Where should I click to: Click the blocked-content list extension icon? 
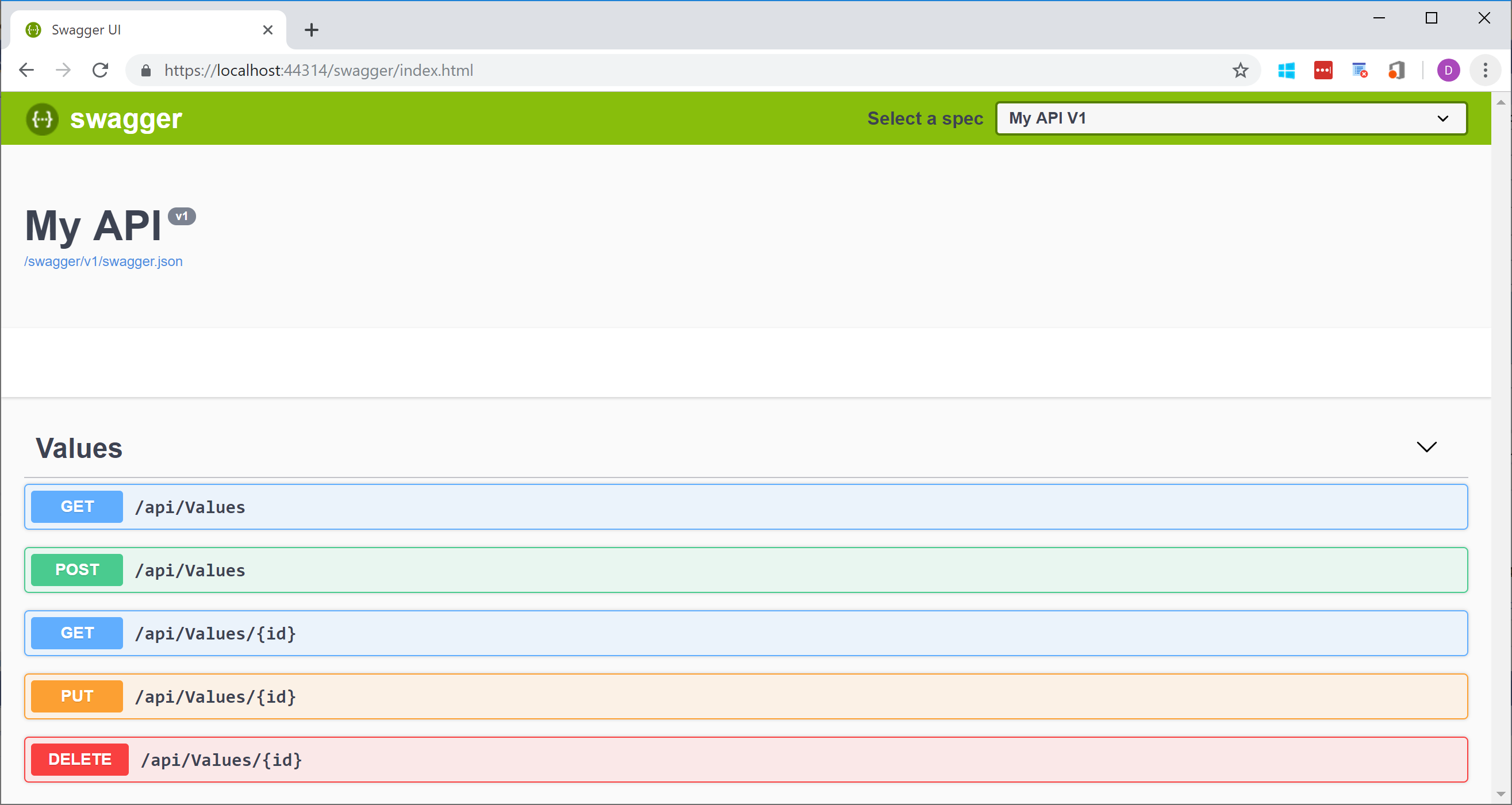click(1360, 71)
